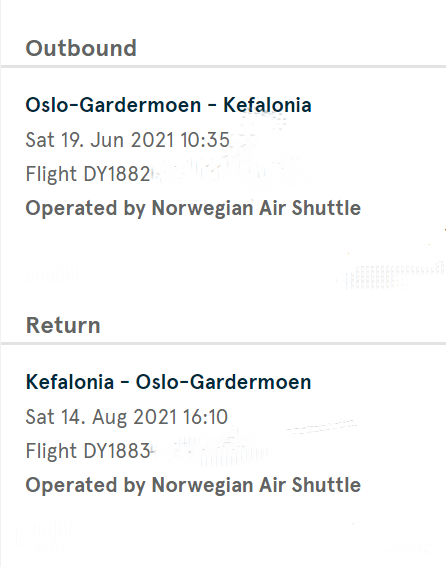The image size is (446, 567).
Task: Click the outbound date Sat 19. Jun 2021
Action: tap(100, 140)
